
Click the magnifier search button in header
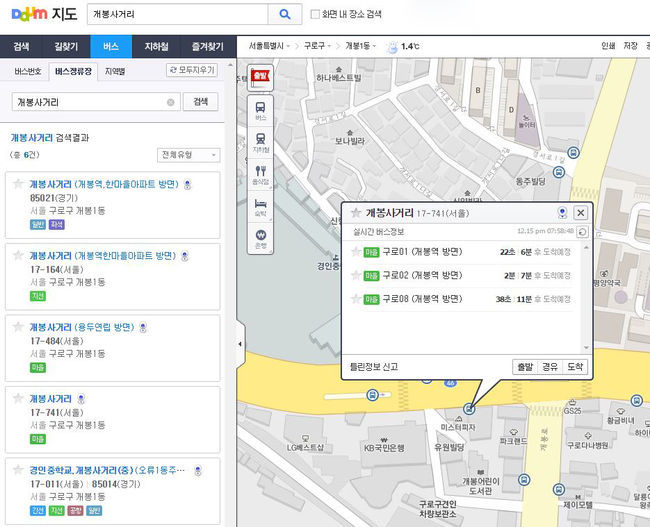pyautogui.click(x=284, y=14)
